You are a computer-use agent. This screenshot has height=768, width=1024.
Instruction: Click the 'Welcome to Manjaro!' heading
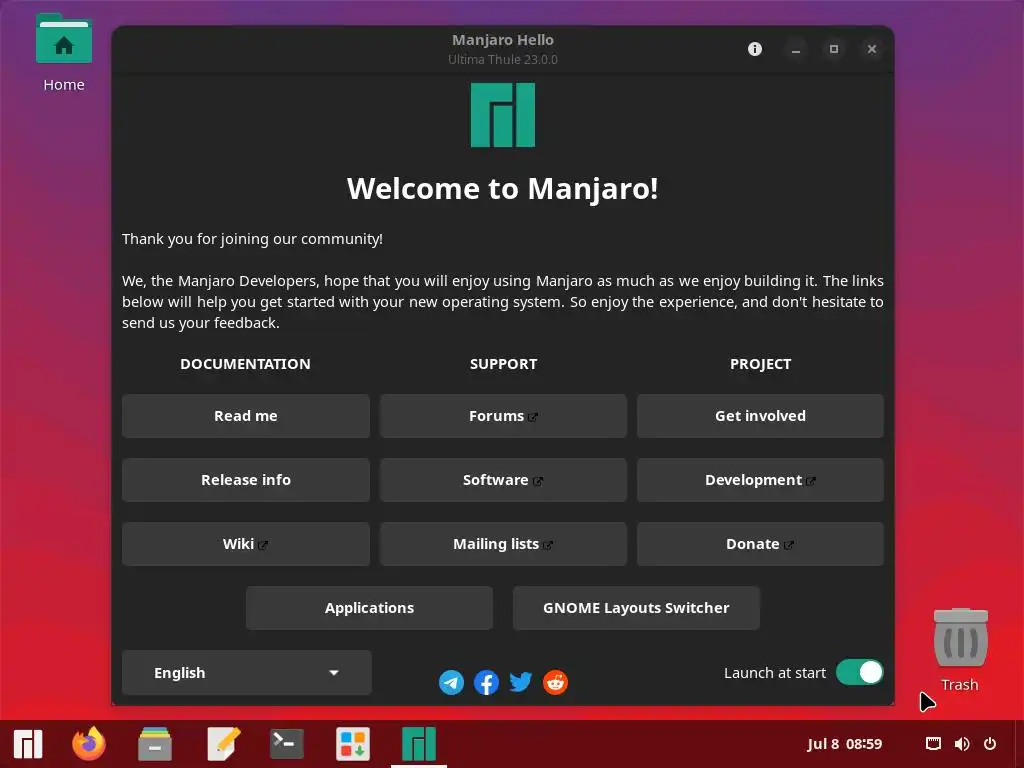click(503, 189)
